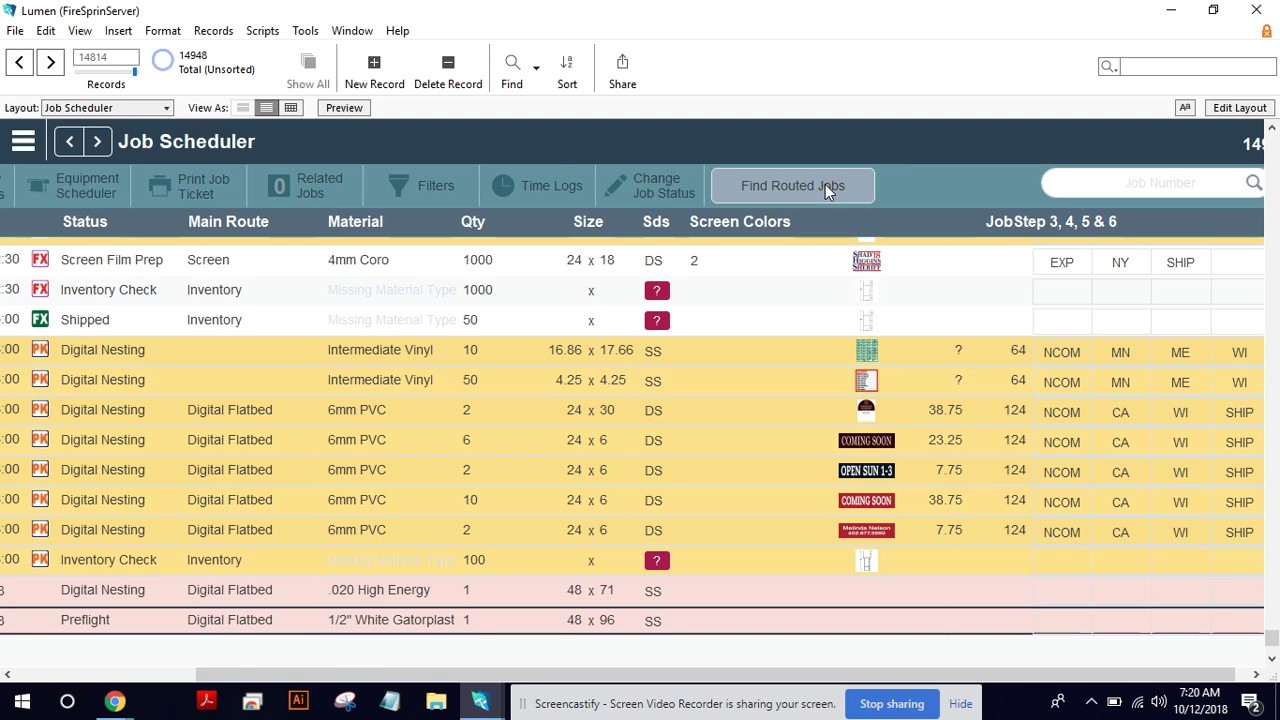Click the Job Number search magnifier icon
The height and width of the screenshot is (720, 1280).
coord(1254,183)
